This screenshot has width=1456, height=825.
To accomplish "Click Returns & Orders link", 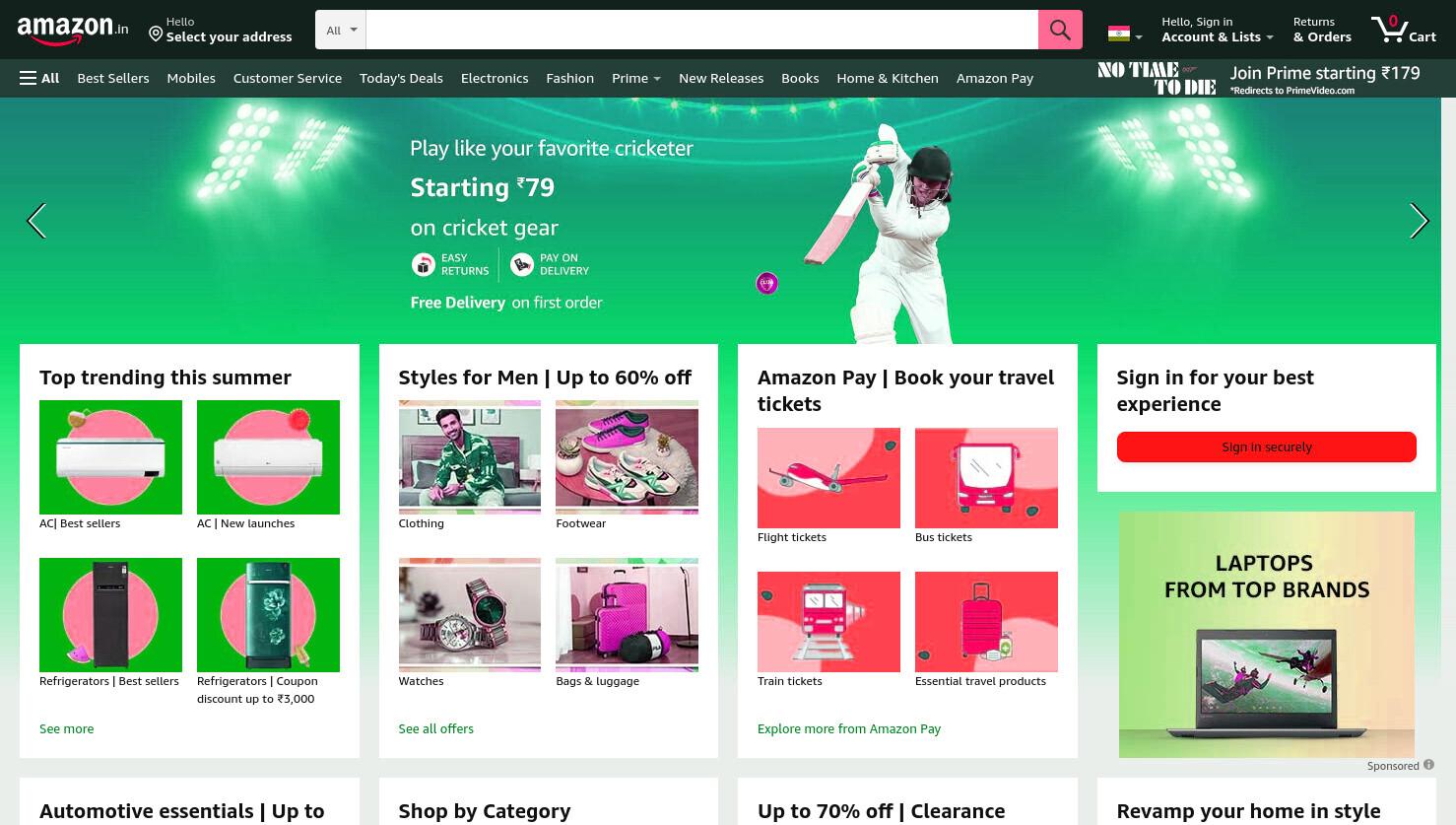I will 1322,30.
